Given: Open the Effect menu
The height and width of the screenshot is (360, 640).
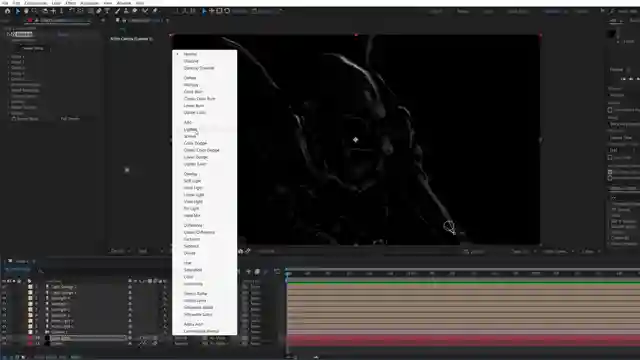Looking at the screenshot, I should coord(71,3).
